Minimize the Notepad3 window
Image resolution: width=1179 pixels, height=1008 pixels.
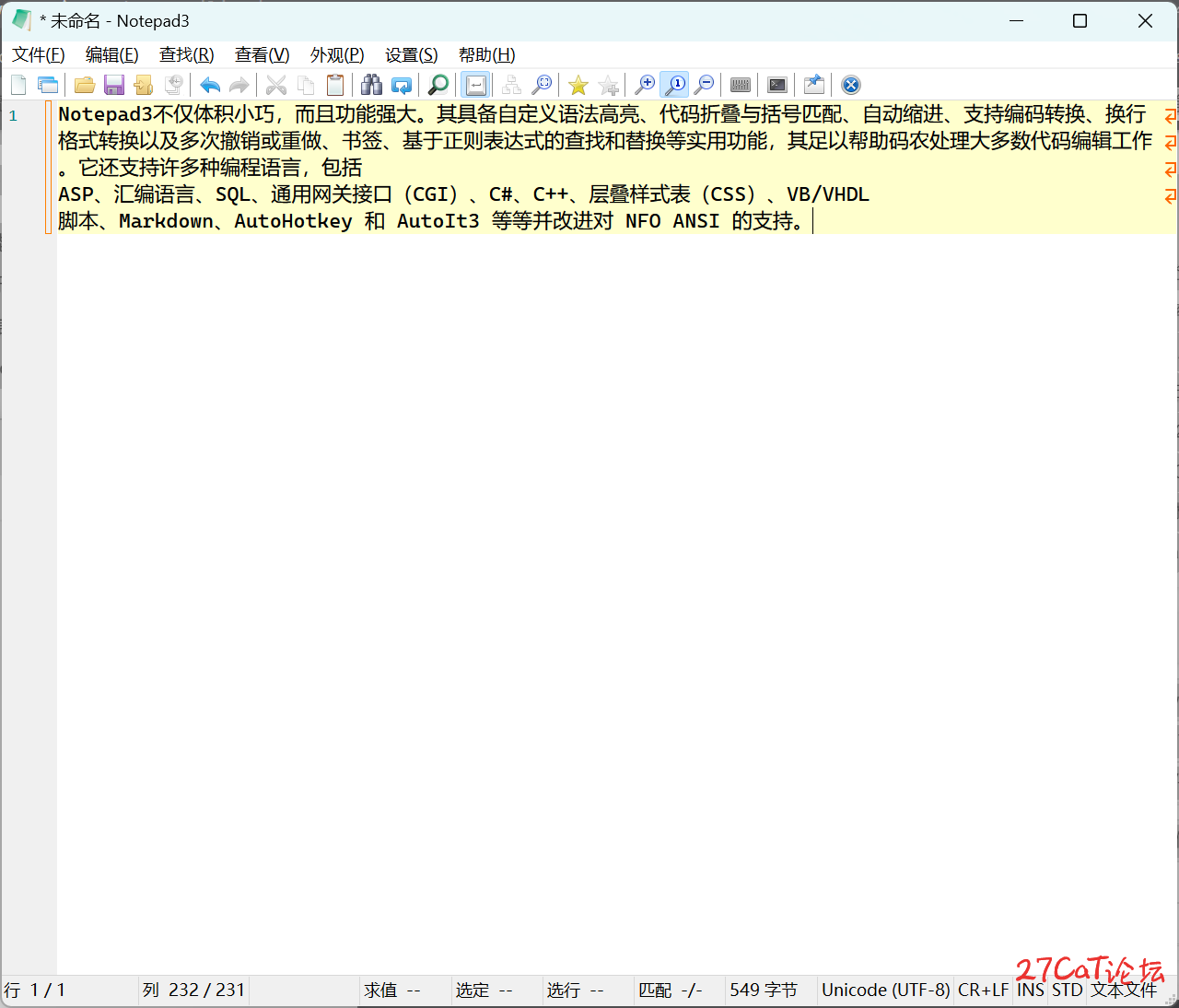click(x=1016, y=20)
